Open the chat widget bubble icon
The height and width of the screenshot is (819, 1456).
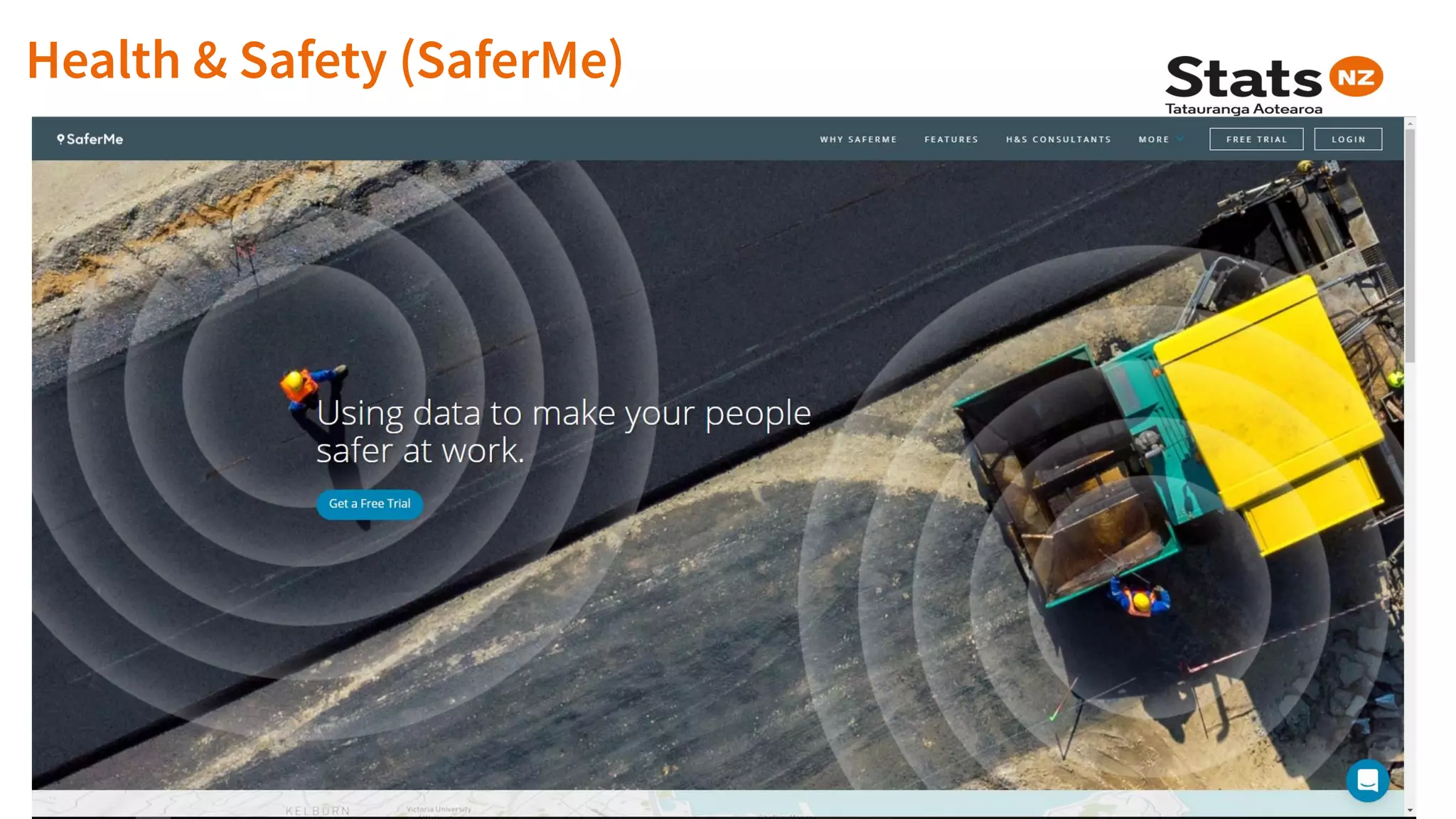pos(1367,781)
